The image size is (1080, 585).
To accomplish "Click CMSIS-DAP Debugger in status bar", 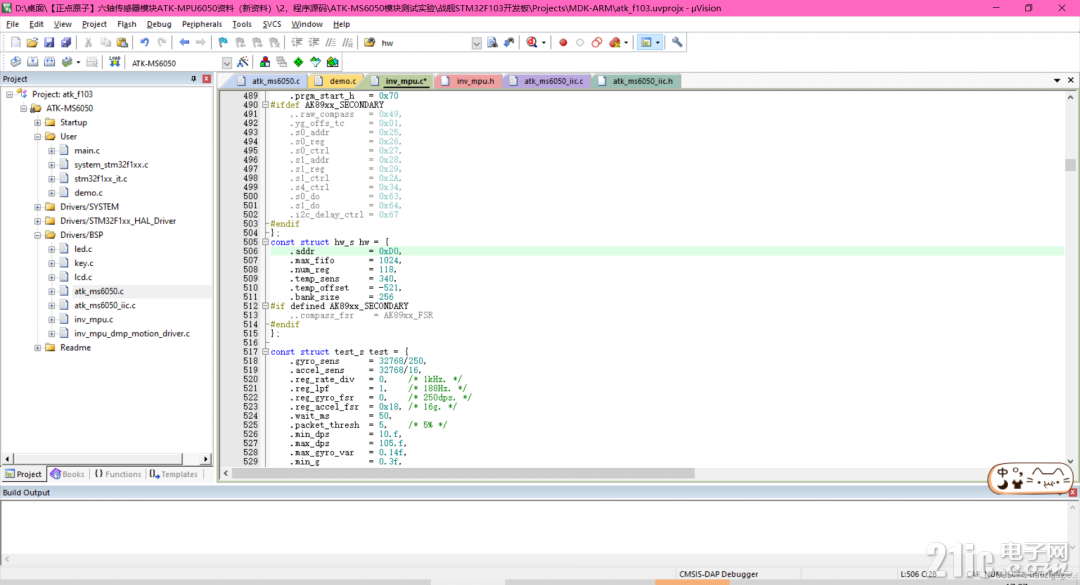I will click(718, 574).
